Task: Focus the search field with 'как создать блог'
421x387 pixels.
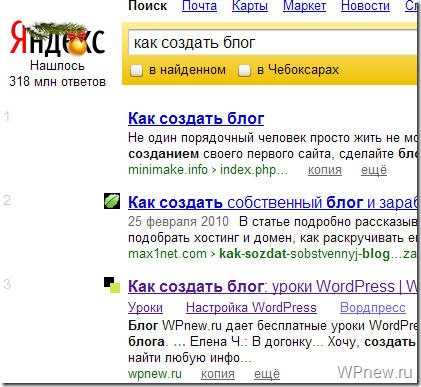Action: [273, 43]
